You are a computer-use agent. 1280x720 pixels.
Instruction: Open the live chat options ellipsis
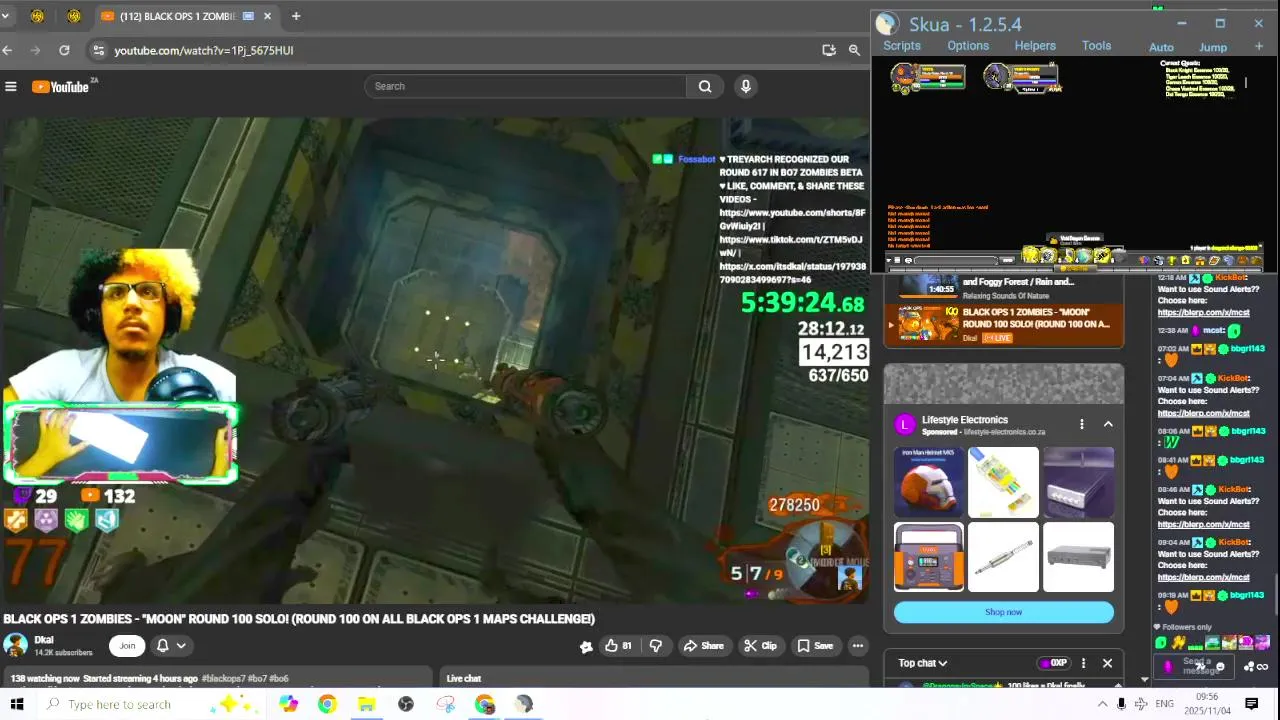pyautogui.click(x=1083, y=663)
